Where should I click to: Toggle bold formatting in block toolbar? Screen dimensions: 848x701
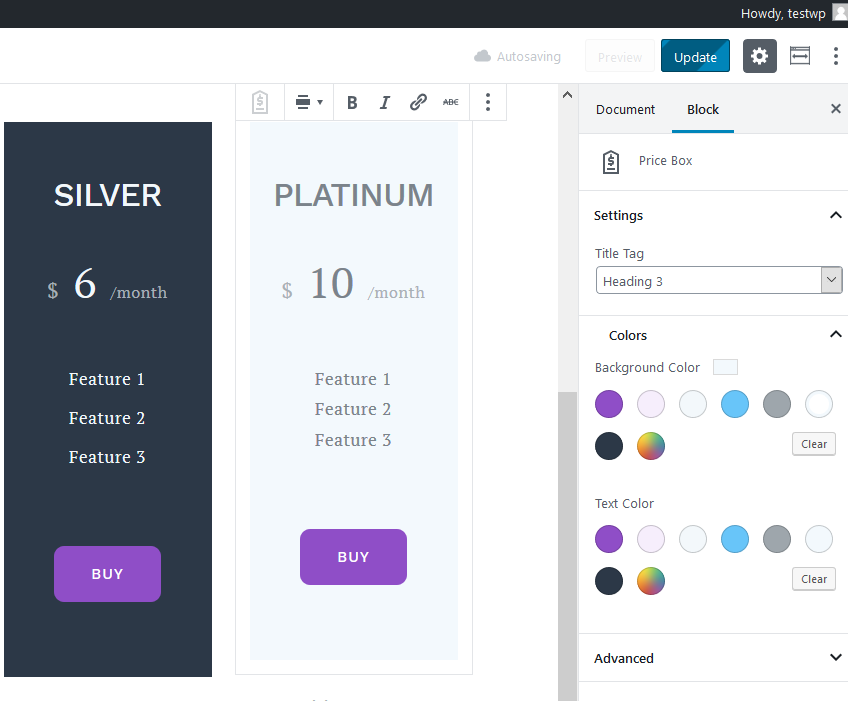(352, 102)
